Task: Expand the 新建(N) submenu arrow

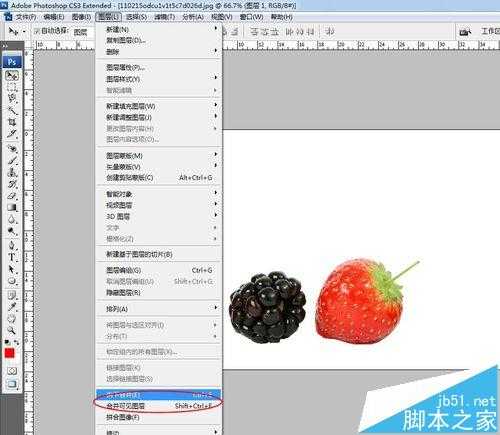Action: (216, 29)
